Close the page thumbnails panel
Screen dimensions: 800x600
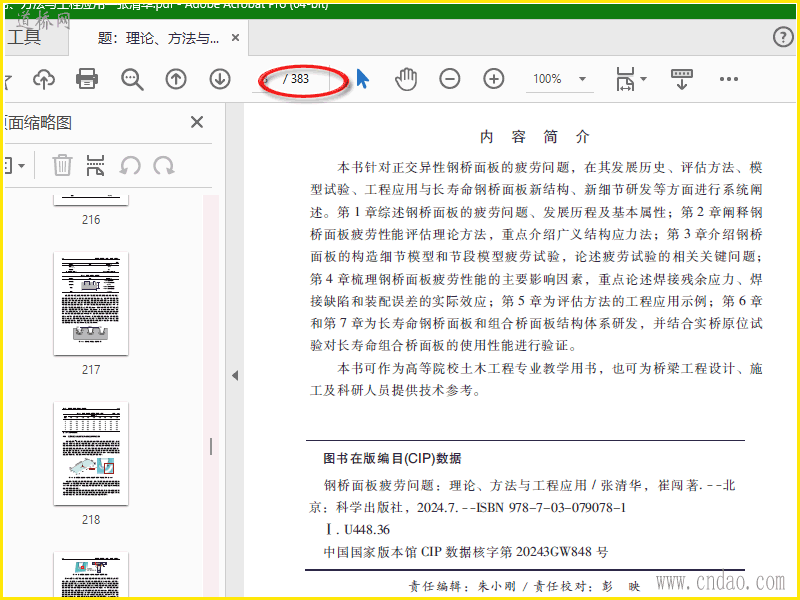pos(197,122)
